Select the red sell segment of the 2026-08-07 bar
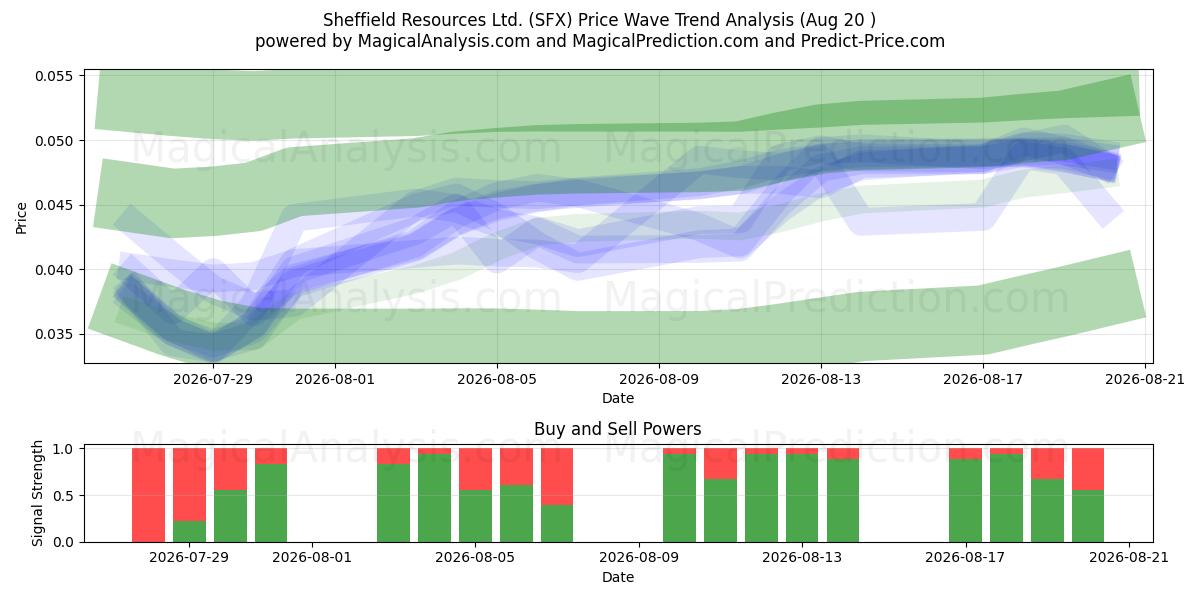1200x600 pixels. tap(557, 477)
